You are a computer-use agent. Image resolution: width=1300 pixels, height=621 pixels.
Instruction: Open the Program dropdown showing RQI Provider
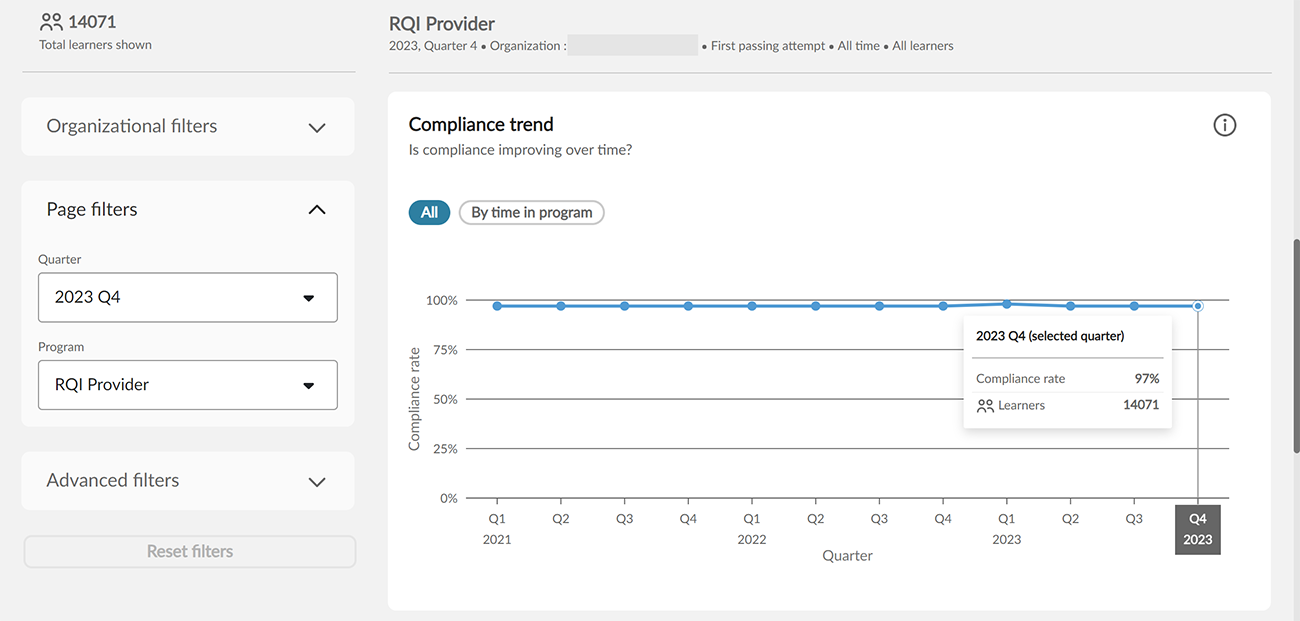point(188,385)
